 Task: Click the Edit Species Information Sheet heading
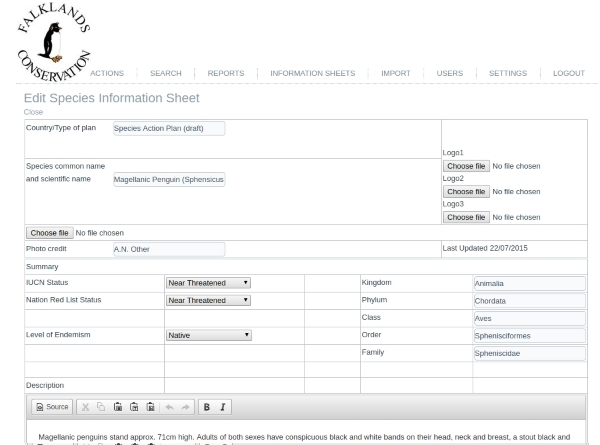pyautogui.click(x=112, y=98)
